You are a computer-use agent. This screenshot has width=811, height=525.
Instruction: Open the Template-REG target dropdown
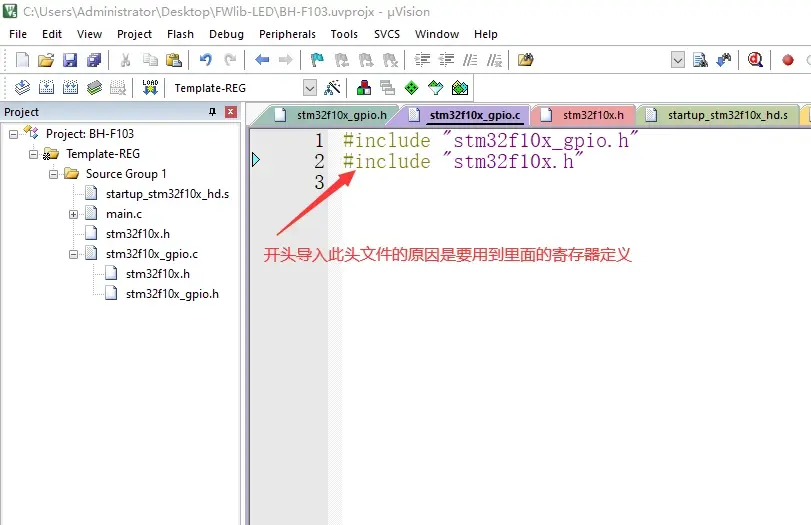pos(310,88)
